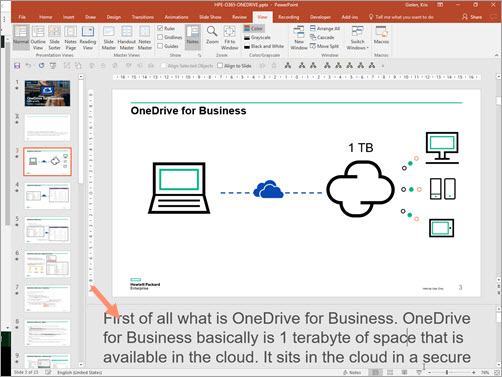Open the Show group dialog launcher
Screen dimensions: 502x377
[199, 55]
